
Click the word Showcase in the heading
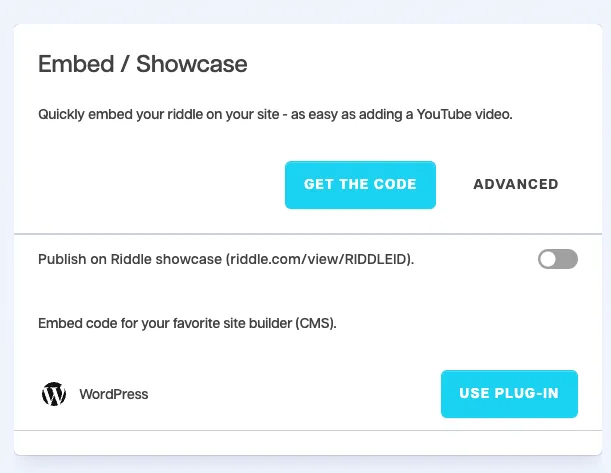(191, 65)
